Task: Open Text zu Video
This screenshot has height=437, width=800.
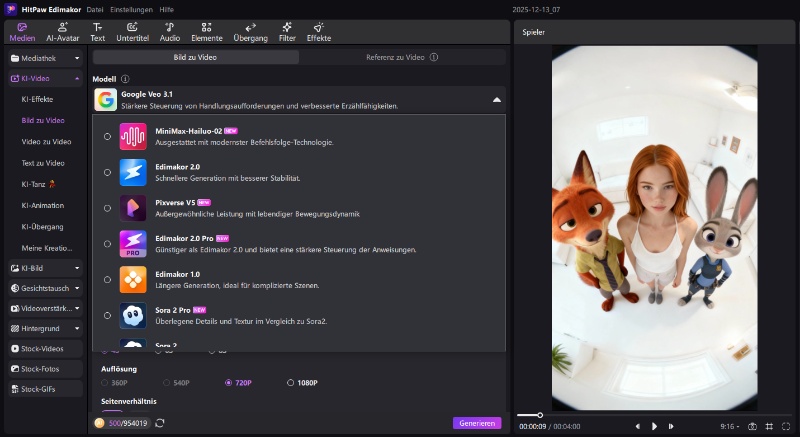Action: point(43,163)
